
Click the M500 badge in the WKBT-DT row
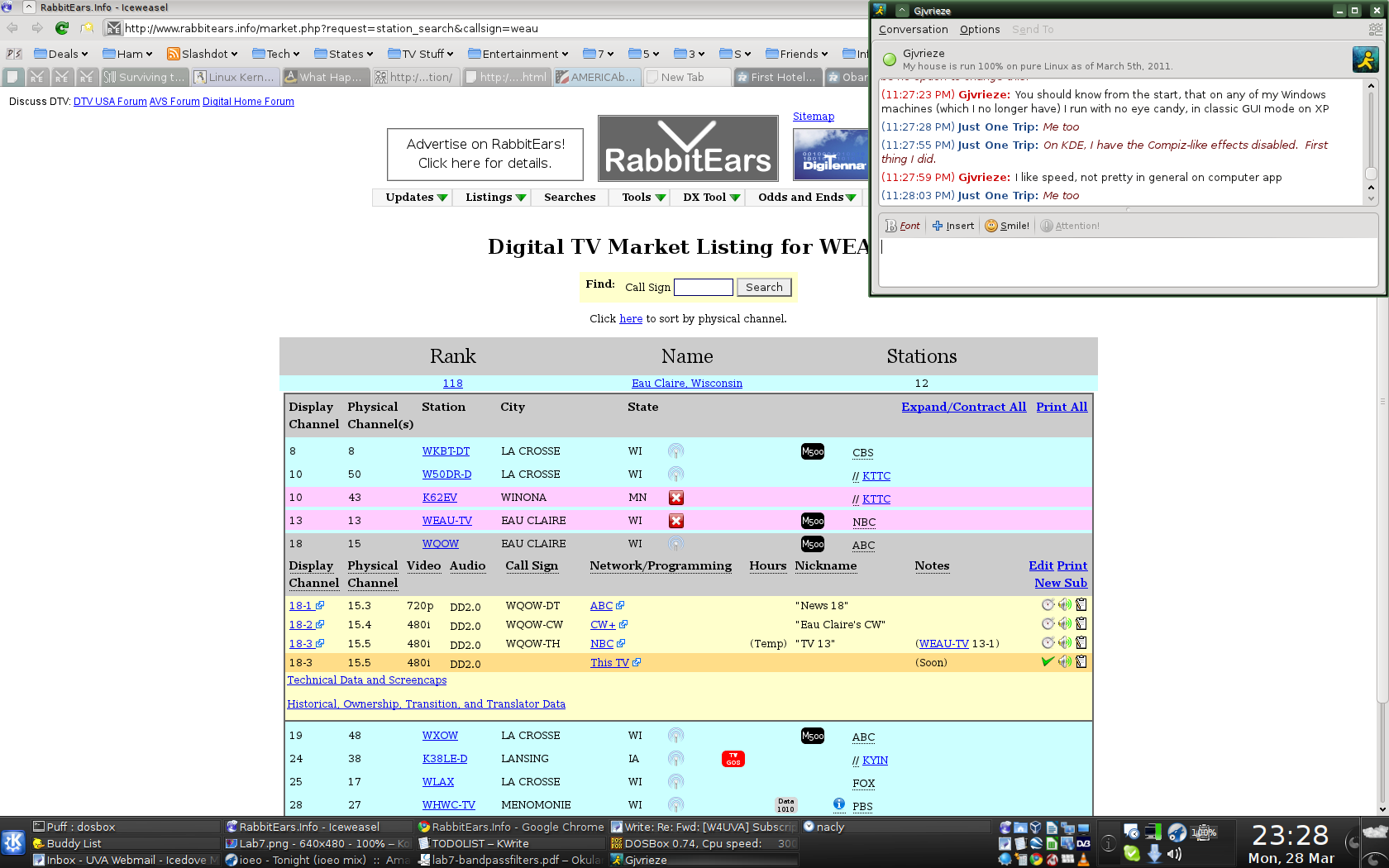813,451
